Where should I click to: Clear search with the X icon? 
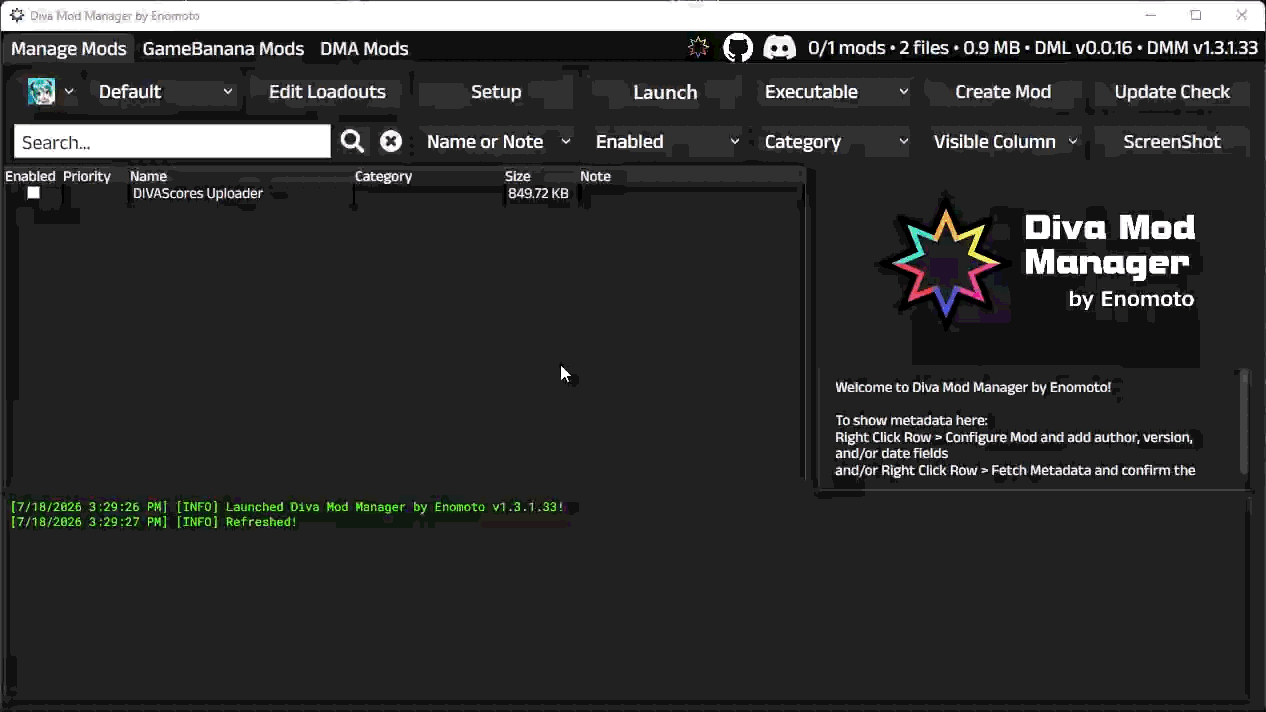tap(391, 141)
